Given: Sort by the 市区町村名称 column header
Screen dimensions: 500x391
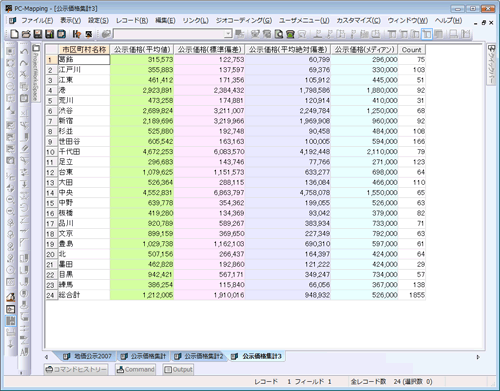Looking at the screenshot, I should pyautogui.click(x=84, y=50).
